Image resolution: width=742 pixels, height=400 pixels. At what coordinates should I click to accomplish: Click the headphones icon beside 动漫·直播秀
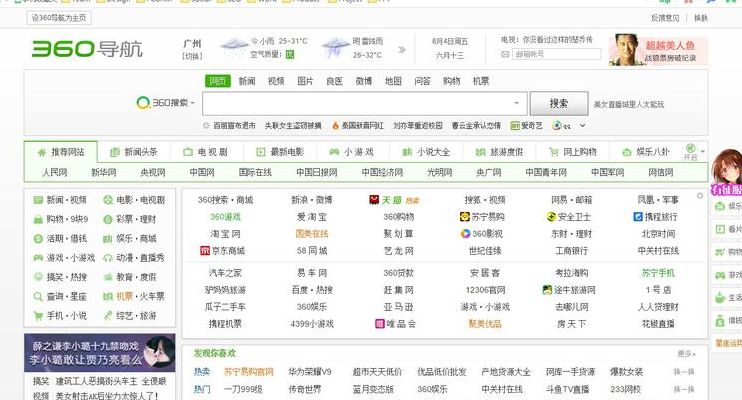(x=108, y=258)
